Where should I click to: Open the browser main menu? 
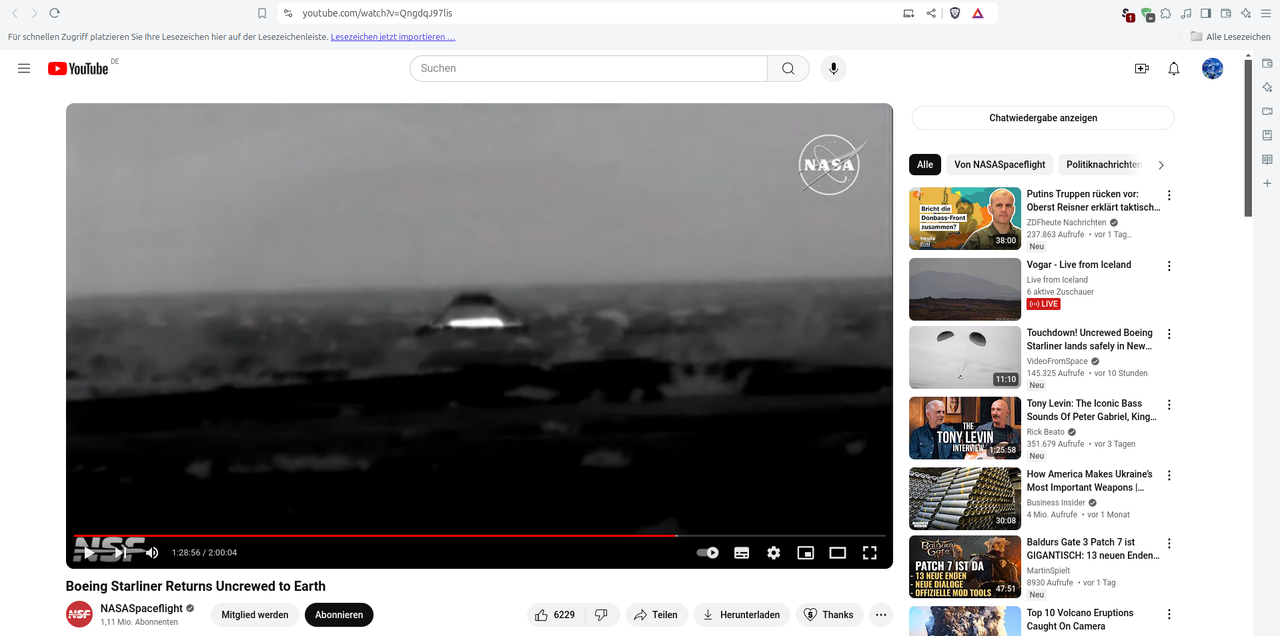1266,13
